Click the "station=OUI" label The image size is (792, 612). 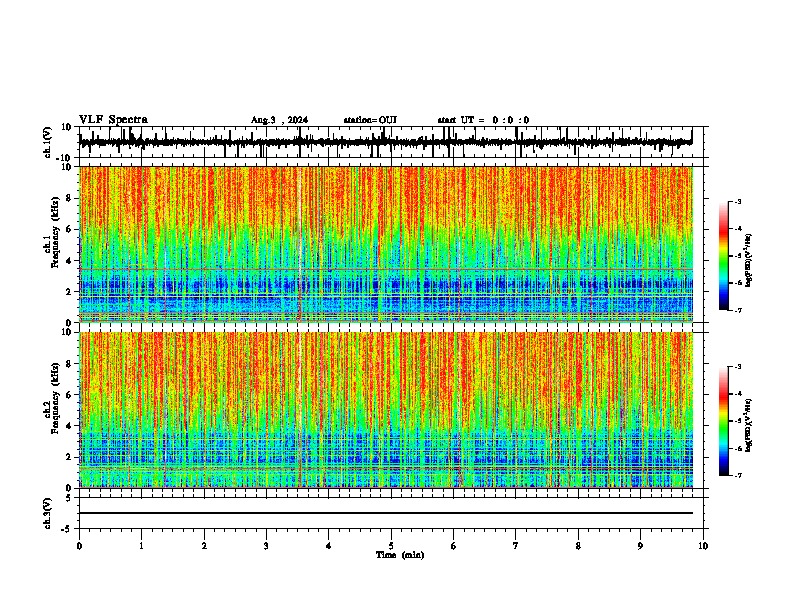click(x=370, y=120)
